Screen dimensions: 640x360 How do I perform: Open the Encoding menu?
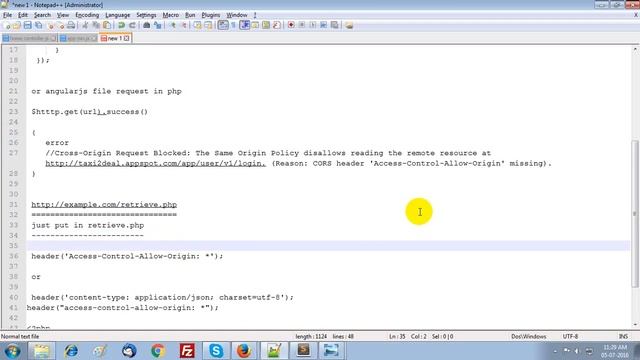click(87, 15)
